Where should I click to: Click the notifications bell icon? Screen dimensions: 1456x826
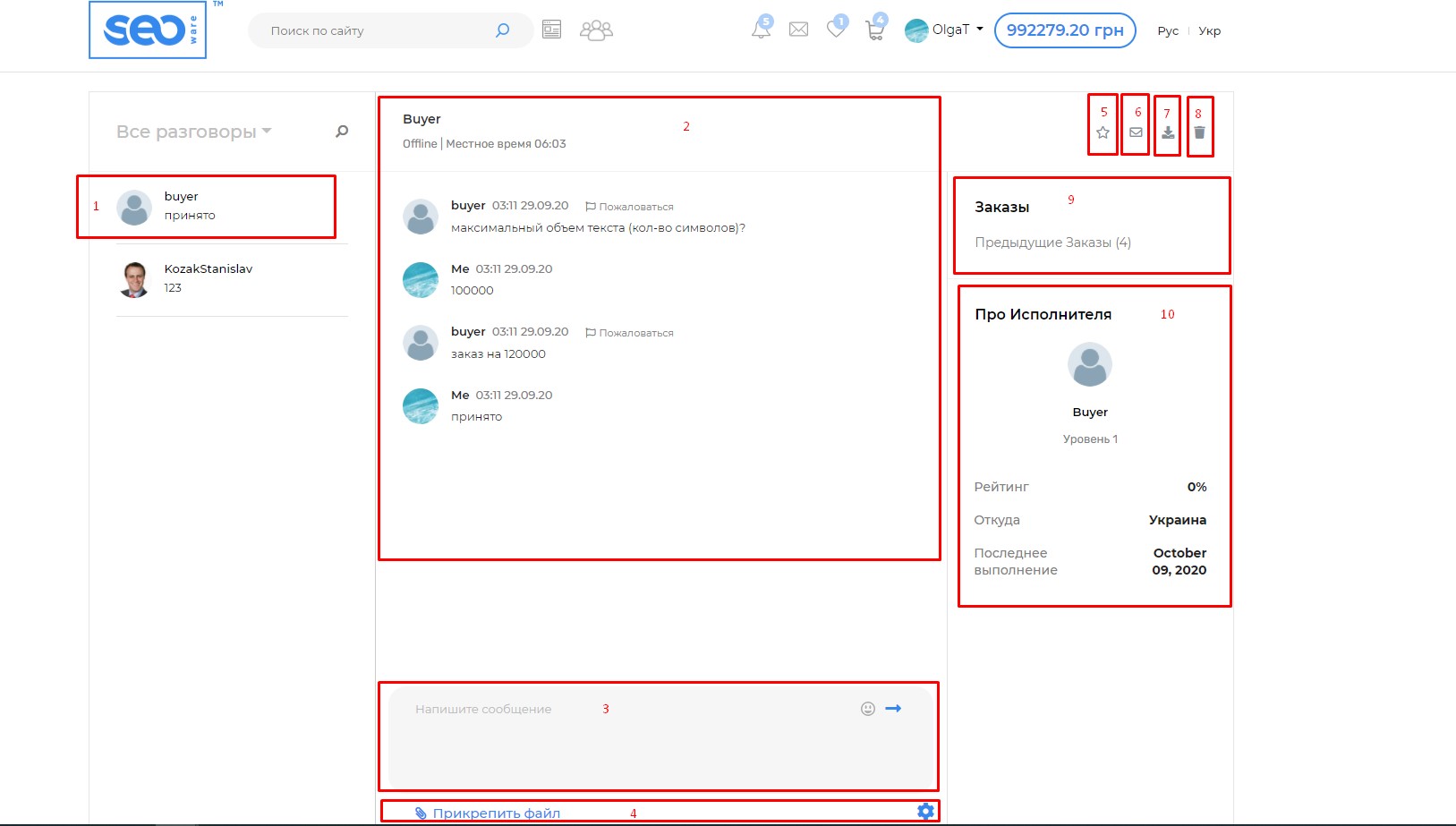[761, 30]
